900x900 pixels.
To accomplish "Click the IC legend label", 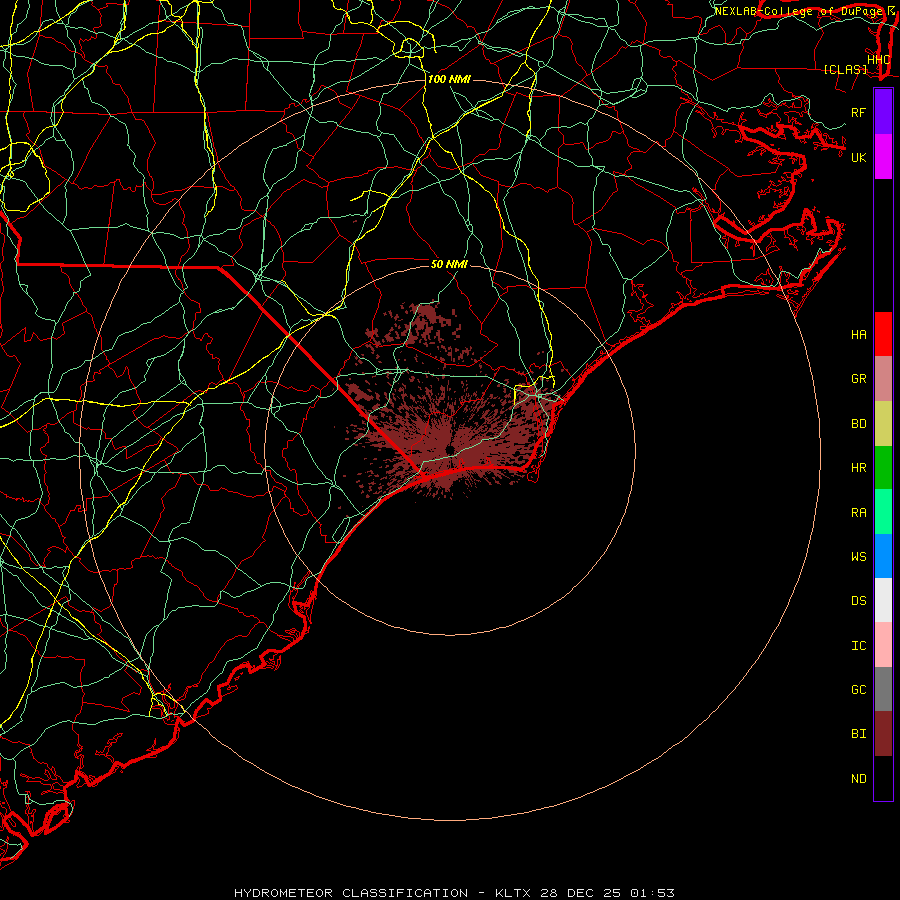I will point(858,646).
